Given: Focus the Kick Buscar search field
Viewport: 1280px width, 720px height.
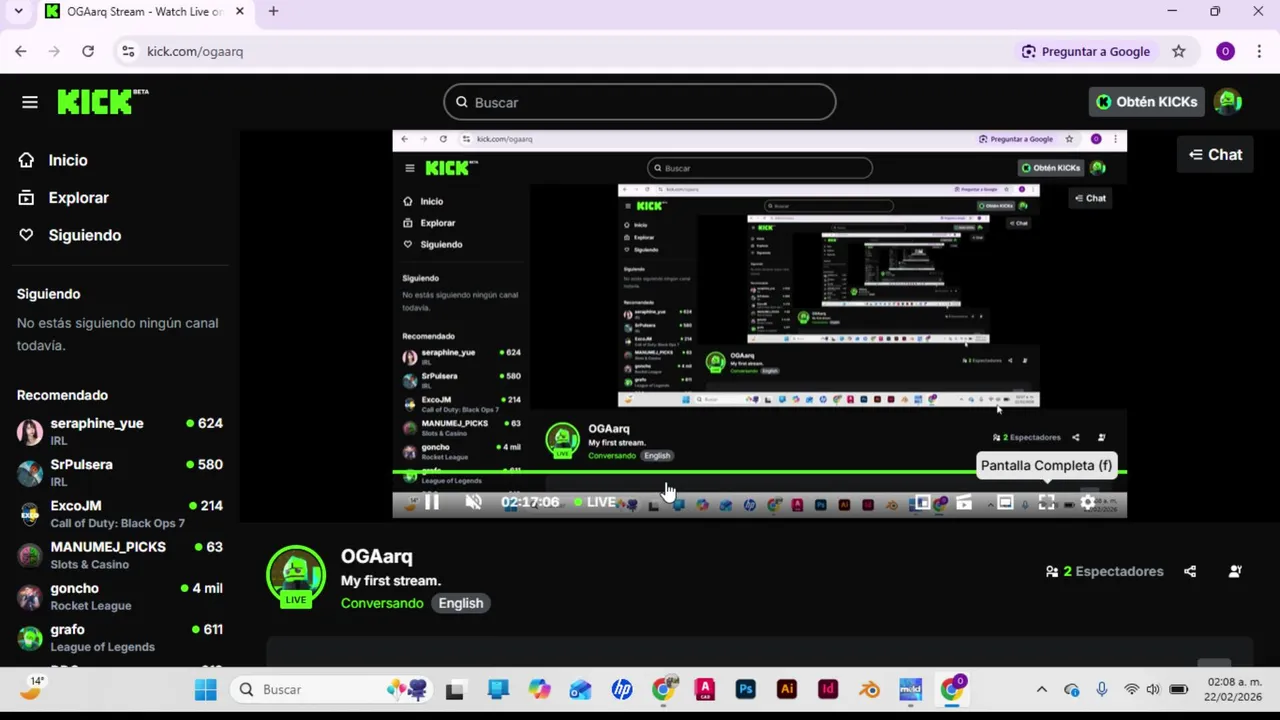Looking at the screenshot, I should click(640, 102).
